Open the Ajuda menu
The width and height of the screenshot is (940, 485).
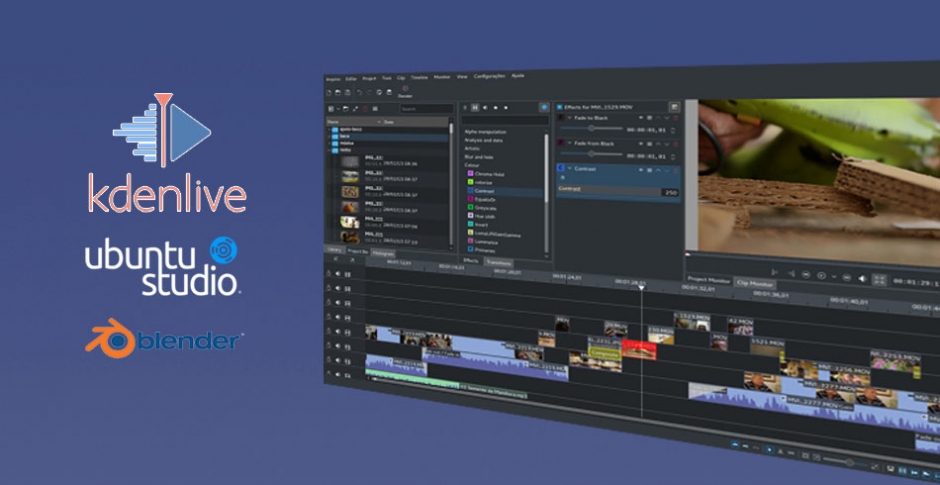tap(517, 76)
